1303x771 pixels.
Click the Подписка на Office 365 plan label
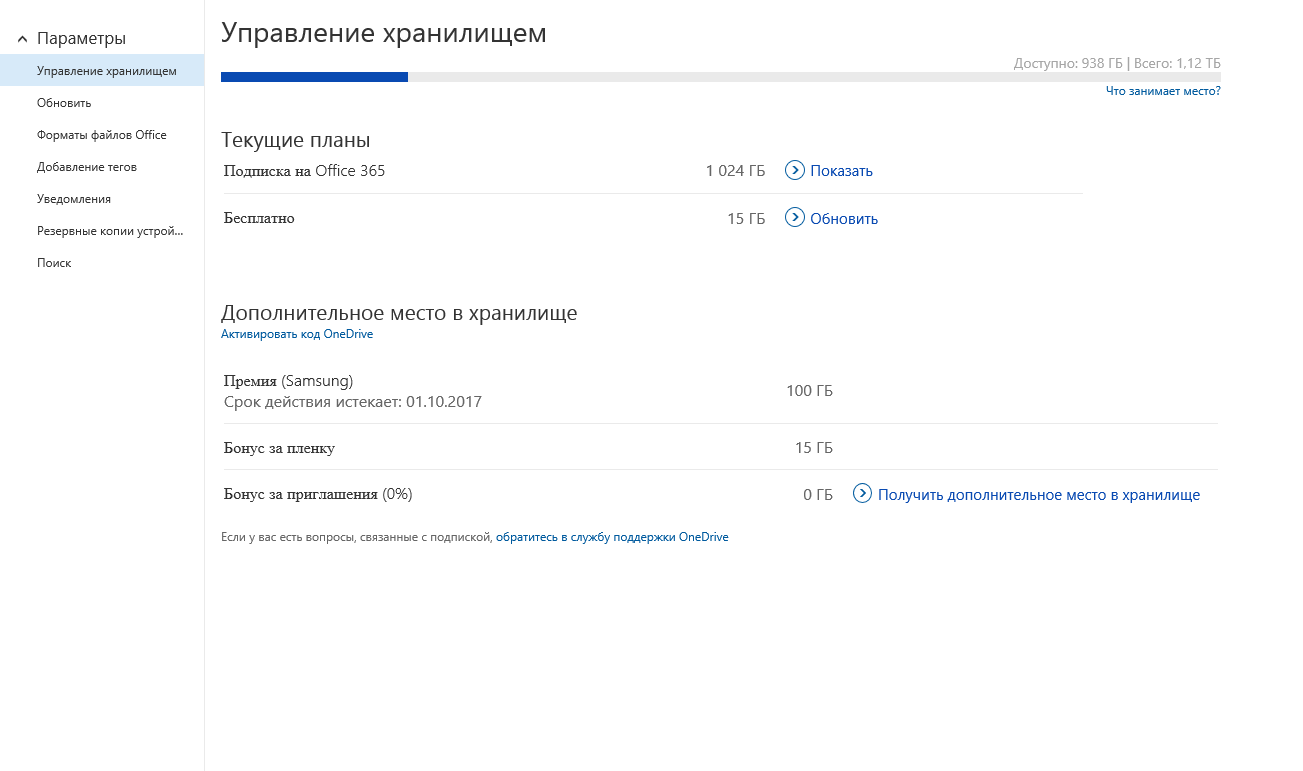[304, 171]
